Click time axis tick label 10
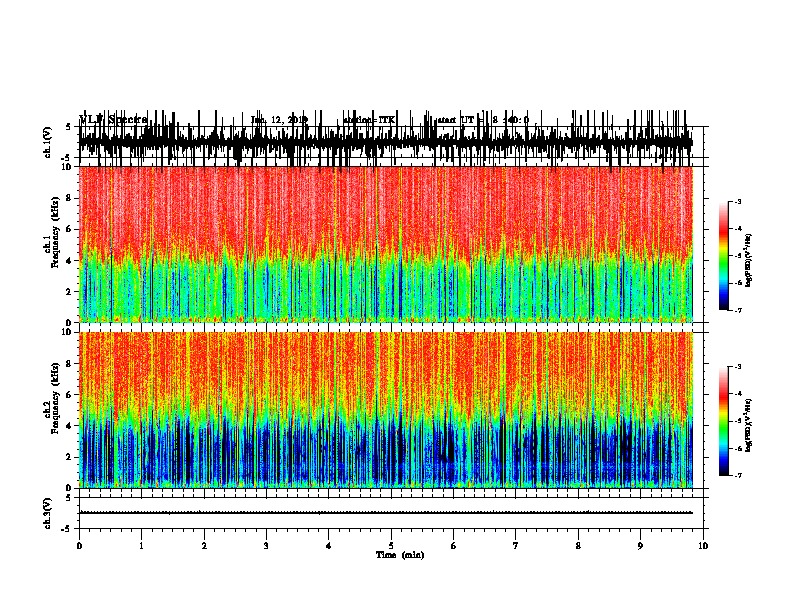Screen dimensions: 792x612 pyautogui.click(x=703, y=546)
